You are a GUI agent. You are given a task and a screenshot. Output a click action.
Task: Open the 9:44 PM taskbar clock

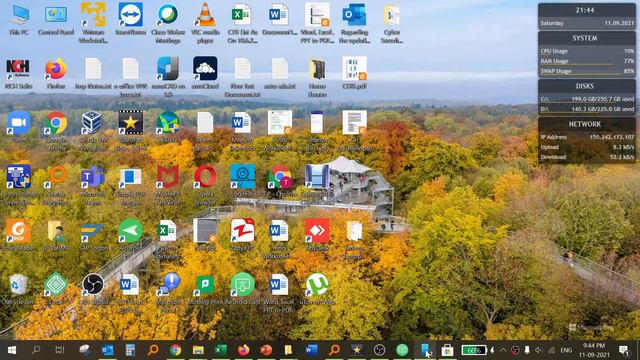click(x=594, y=350)
